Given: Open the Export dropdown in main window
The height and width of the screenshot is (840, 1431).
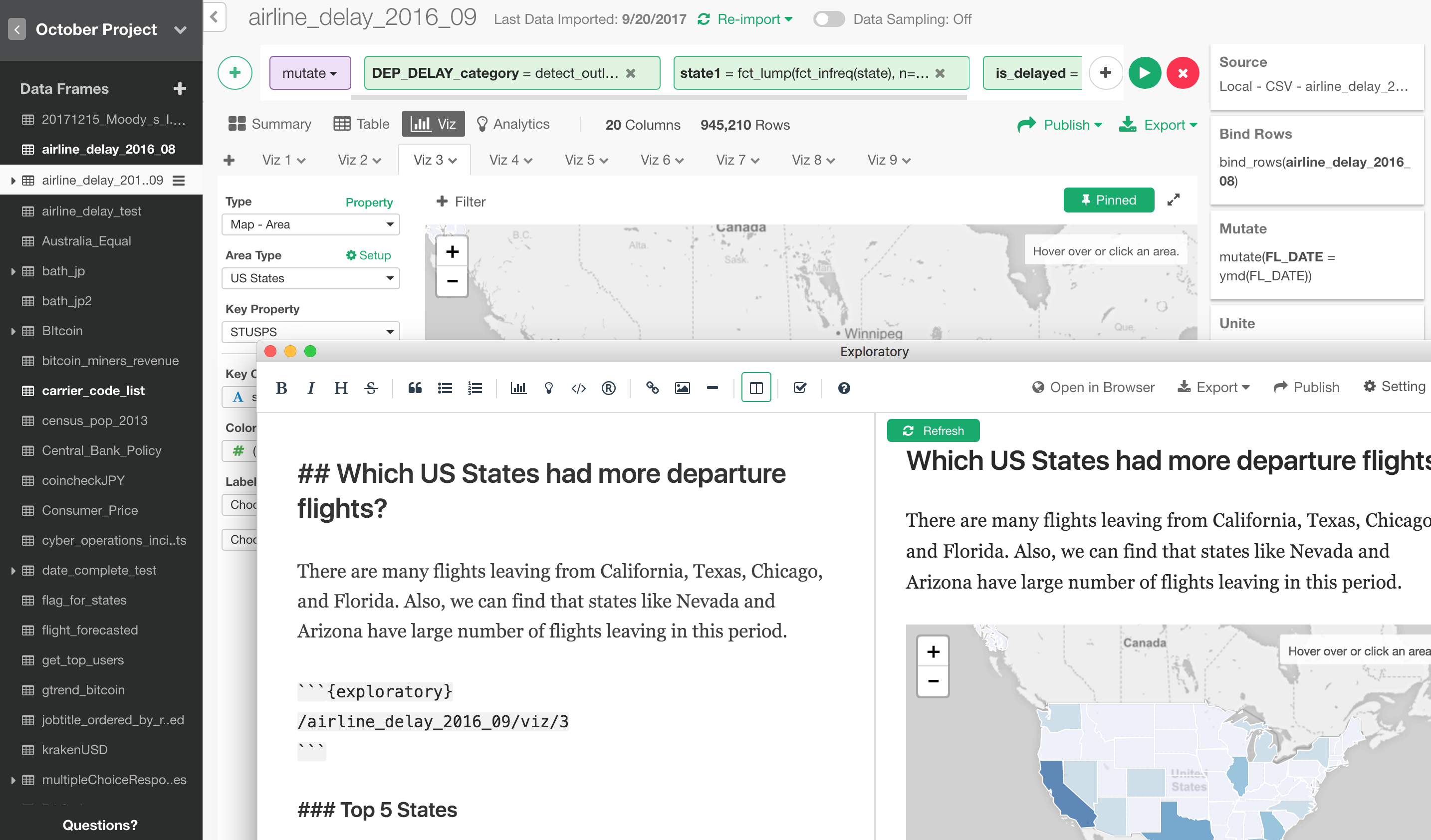Looking at the screenshot, I should tap(1159, 124).
